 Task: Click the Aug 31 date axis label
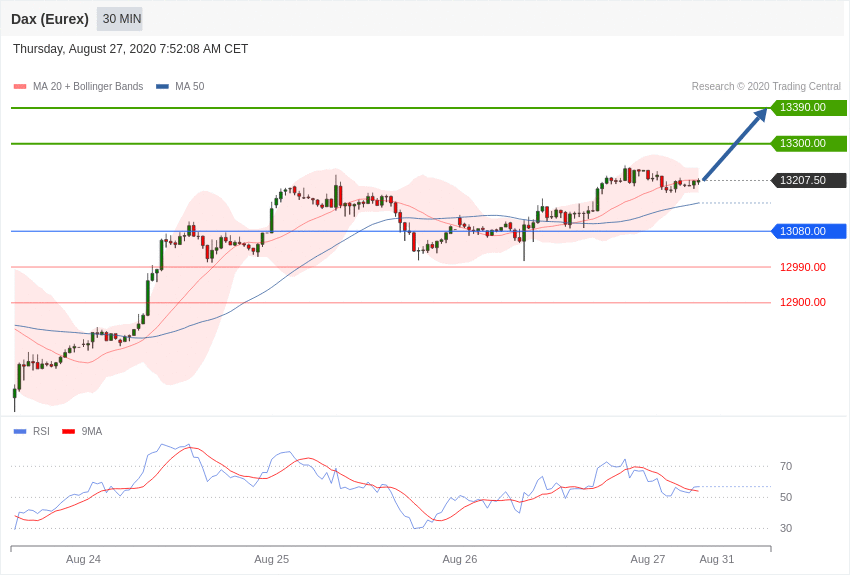(x=716, y=559)
